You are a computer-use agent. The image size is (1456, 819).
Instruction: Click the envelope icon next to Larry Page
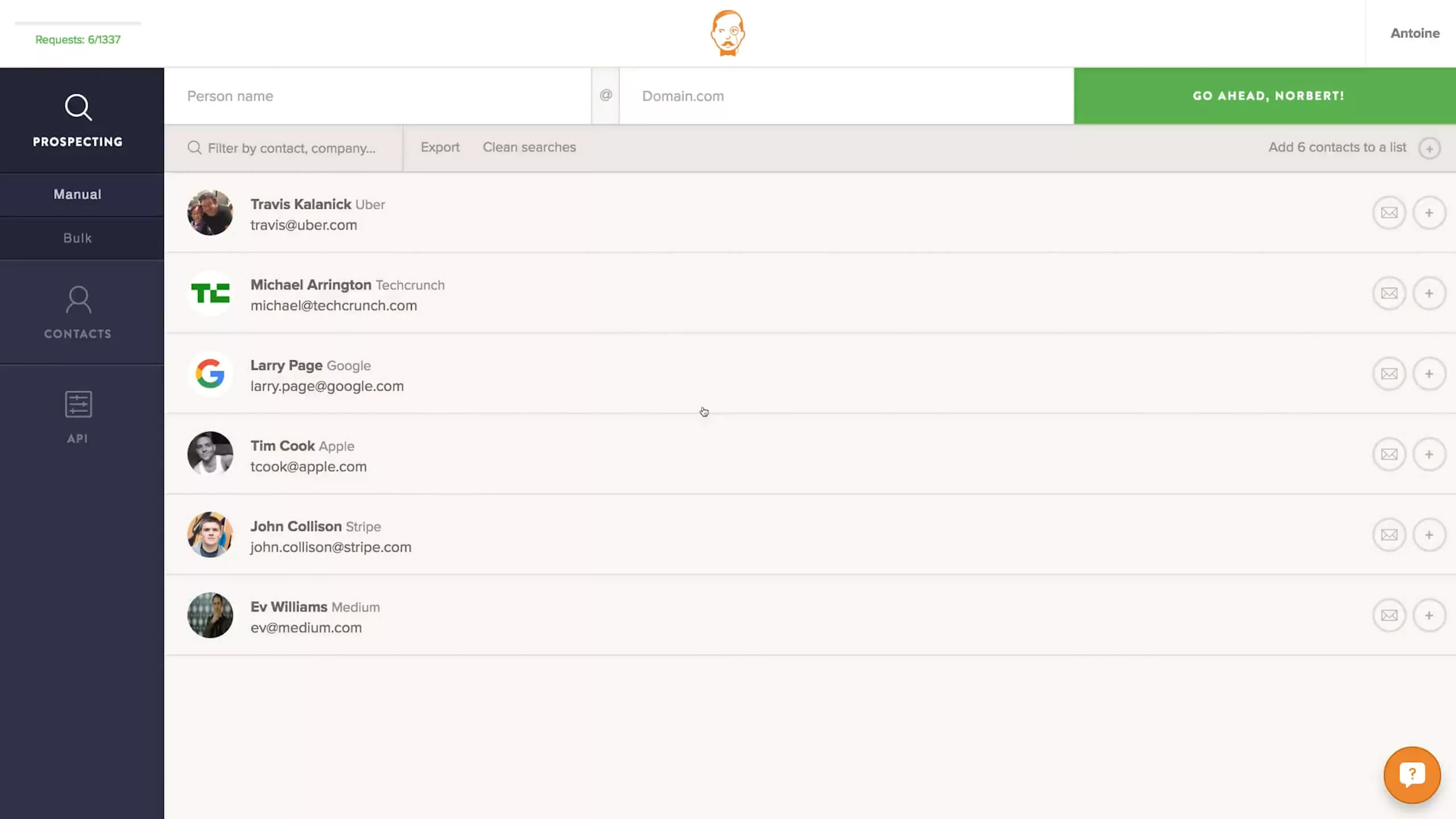pyautogui.click(x=1389, y=374)
